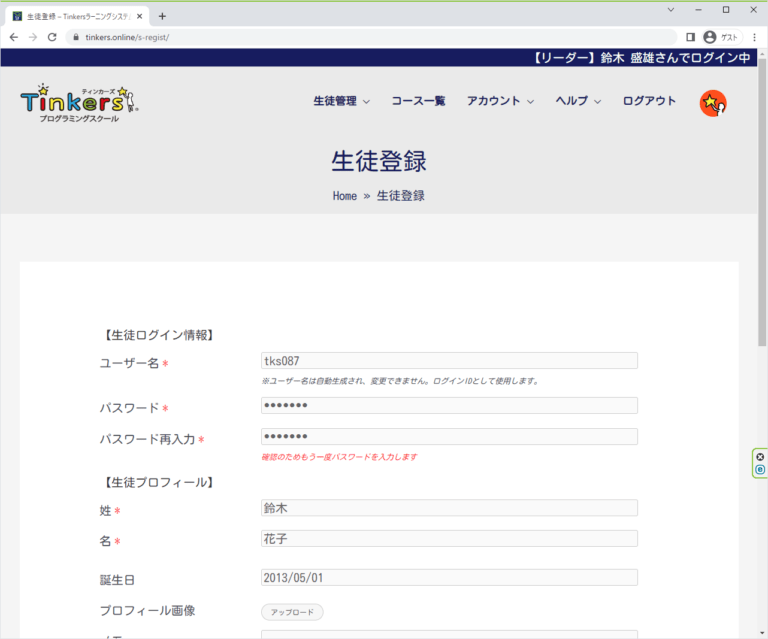
Task: Open a new tab with plus icon
Action: click(x=163, y=16)
